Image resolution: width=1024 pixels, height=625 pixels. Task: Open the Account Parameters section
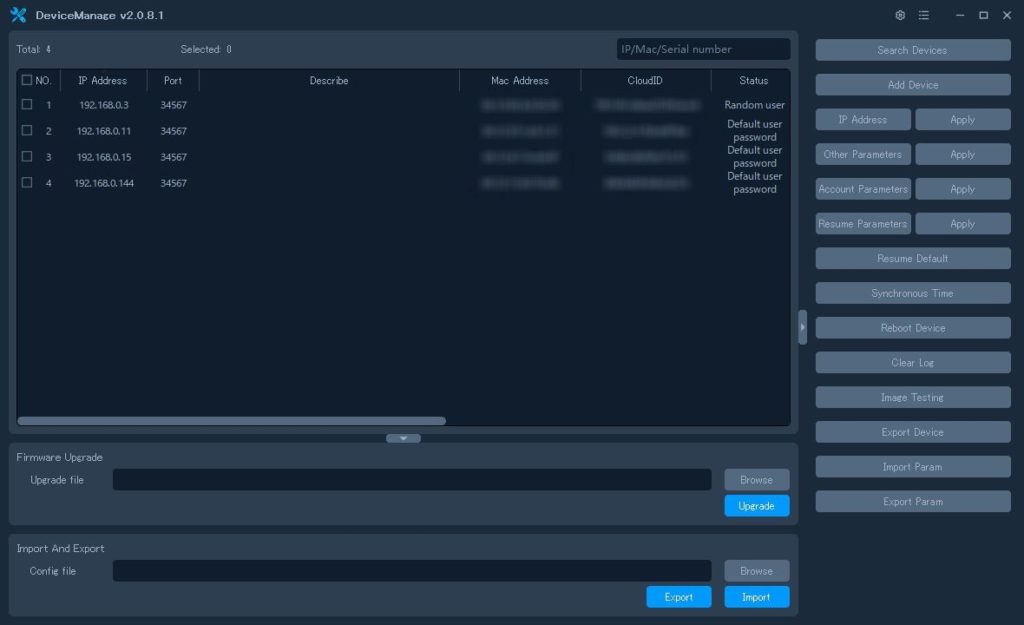[863, 189]
